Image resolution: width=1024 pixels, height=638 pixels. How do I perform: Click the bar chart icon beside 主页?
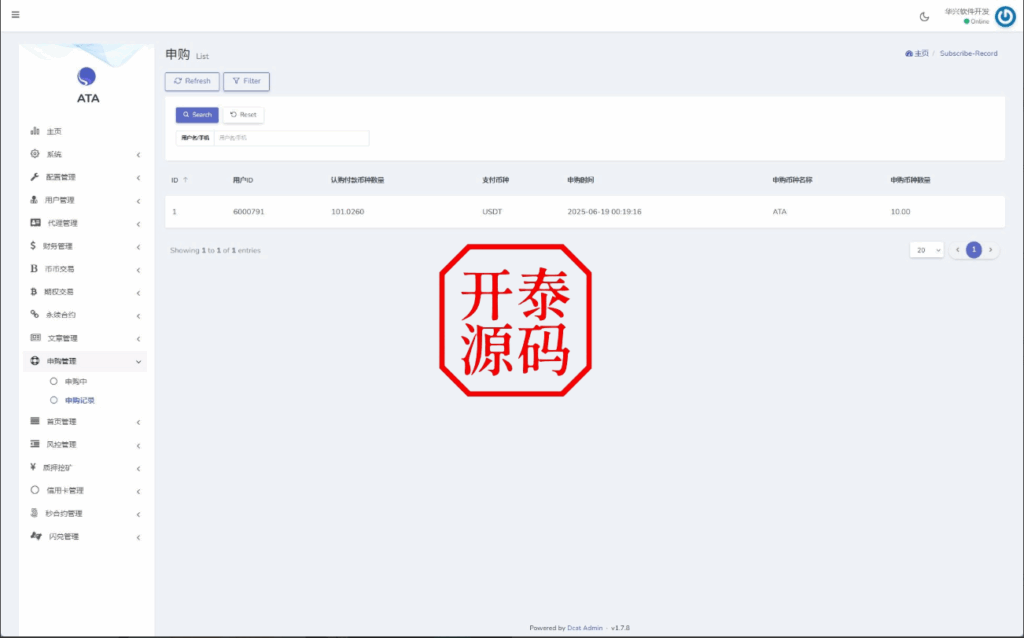[x=35, y=131]
